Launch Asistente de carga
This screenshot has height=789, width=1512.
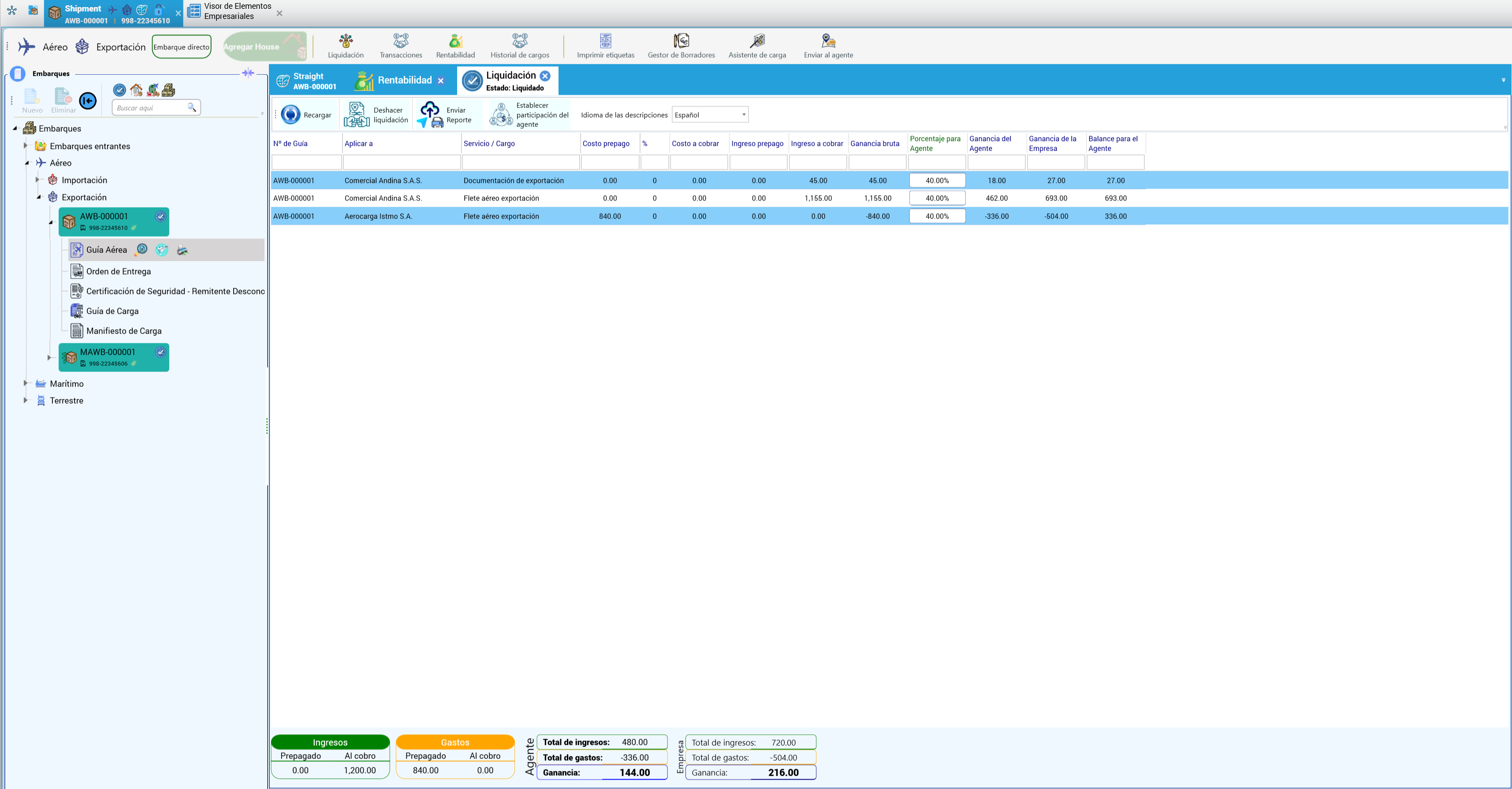(756, 46)
